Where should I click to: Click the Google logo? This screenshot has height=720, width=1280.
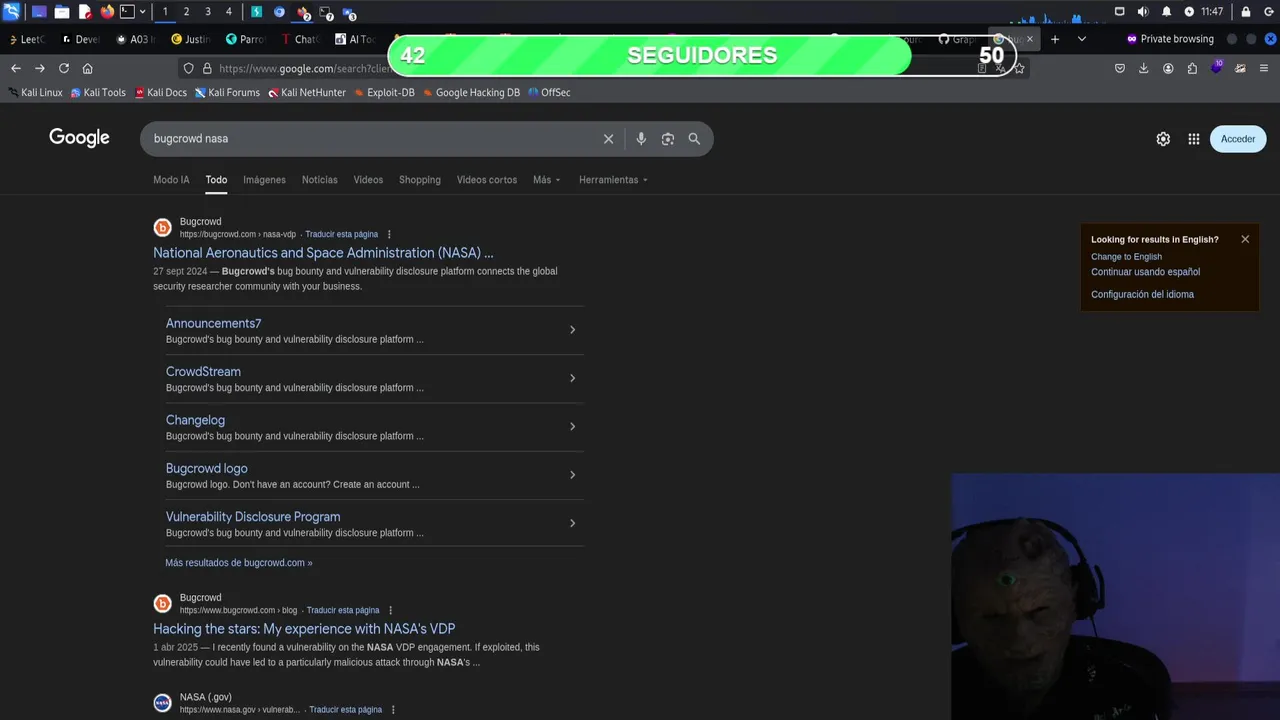point(79,138)
